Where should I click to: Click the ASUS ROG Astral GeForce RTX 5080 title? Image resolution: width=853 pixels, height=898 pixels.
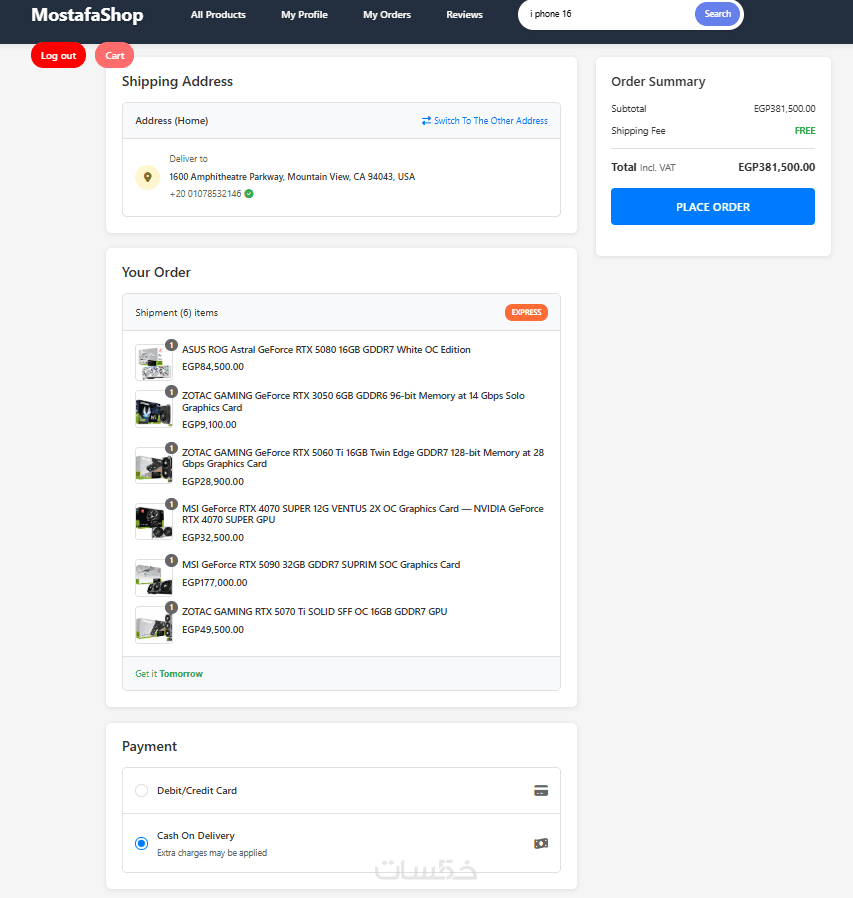click(x=326, y=350)
